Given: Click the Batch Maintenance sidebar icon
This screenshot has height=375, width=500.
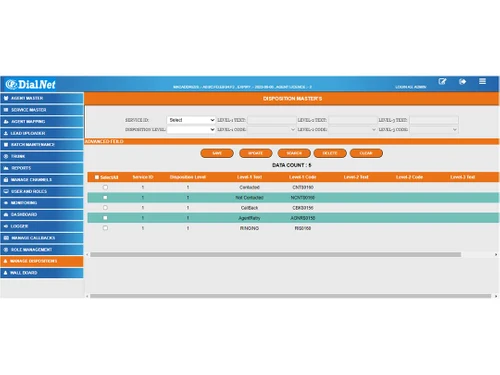Looking at the screenshot, I should coord(6,145).
